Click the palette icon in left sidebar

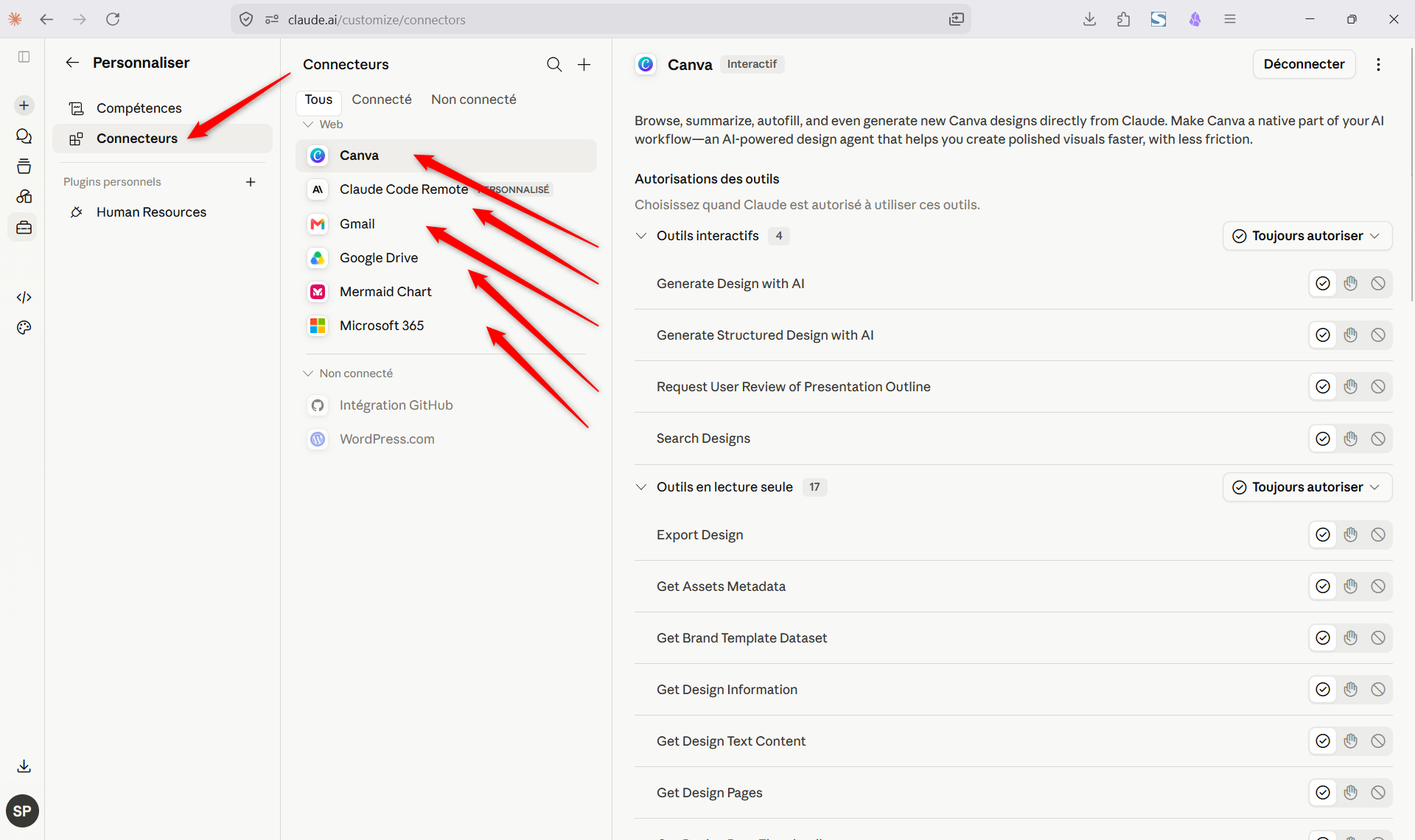point(24,327)
